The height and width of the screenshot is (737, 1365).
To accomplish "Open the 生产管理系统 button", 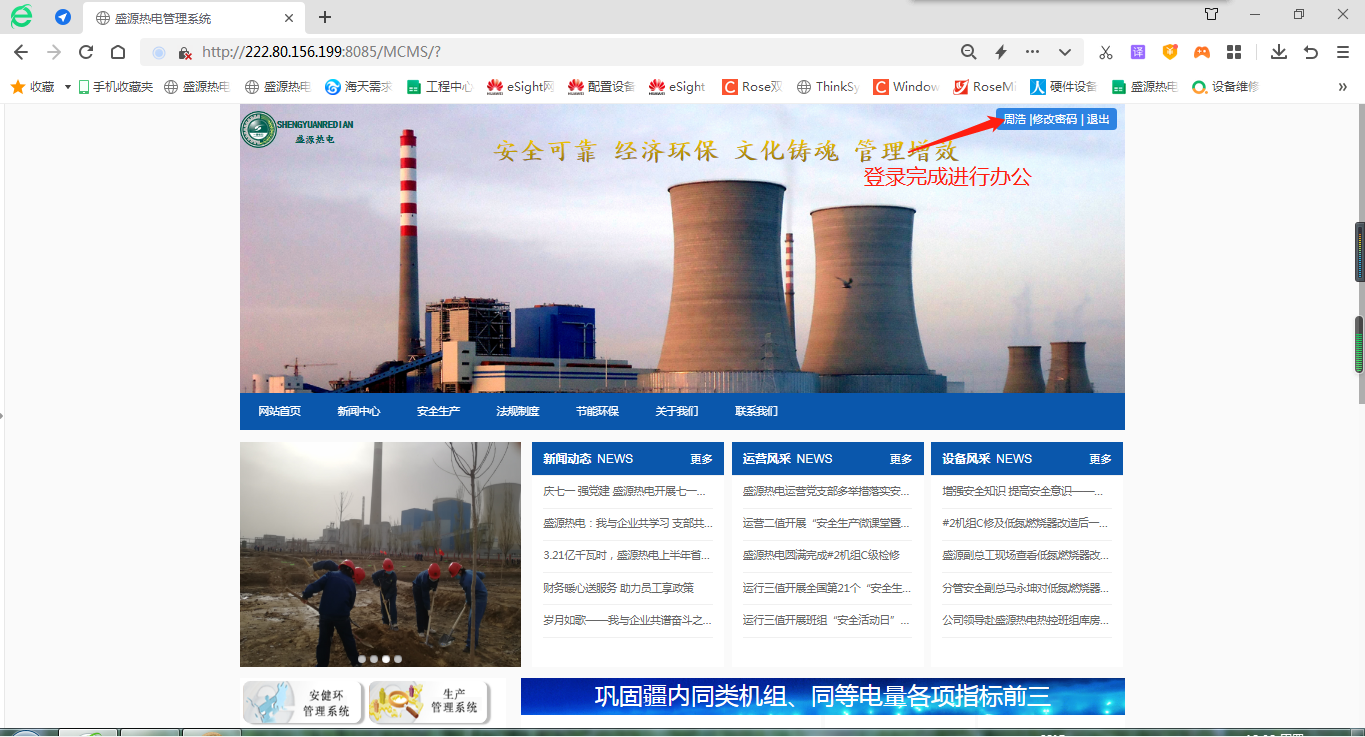I will (429, 702).
